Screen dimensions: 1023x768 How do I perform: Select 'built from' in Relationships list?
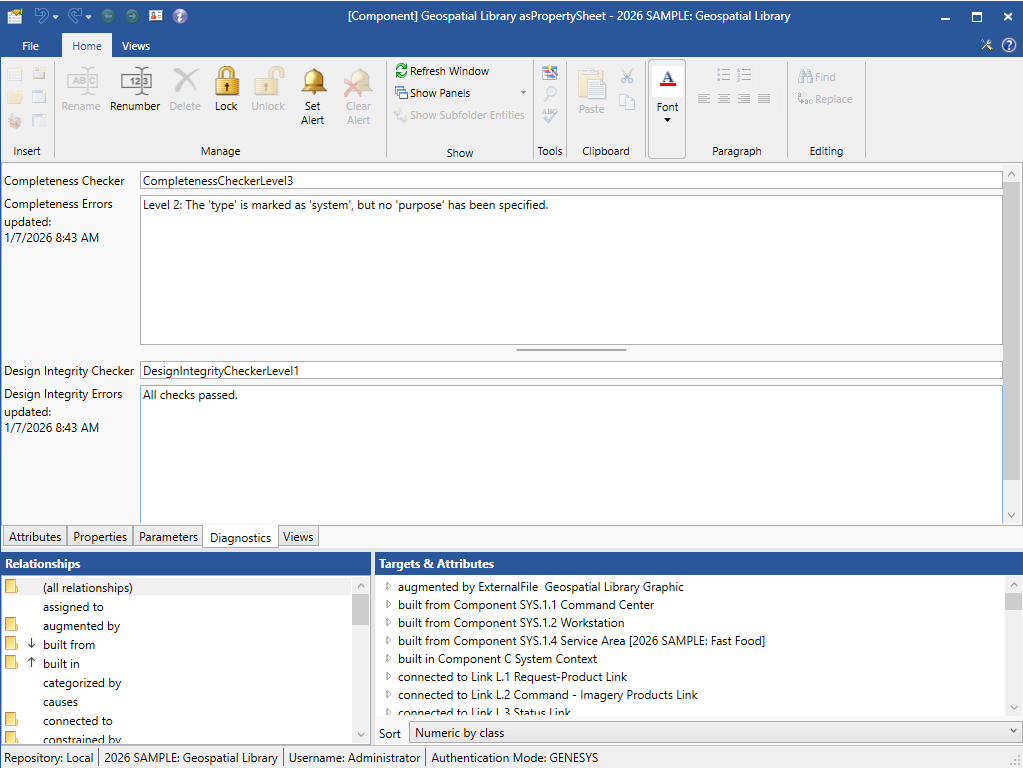point(69,645)
